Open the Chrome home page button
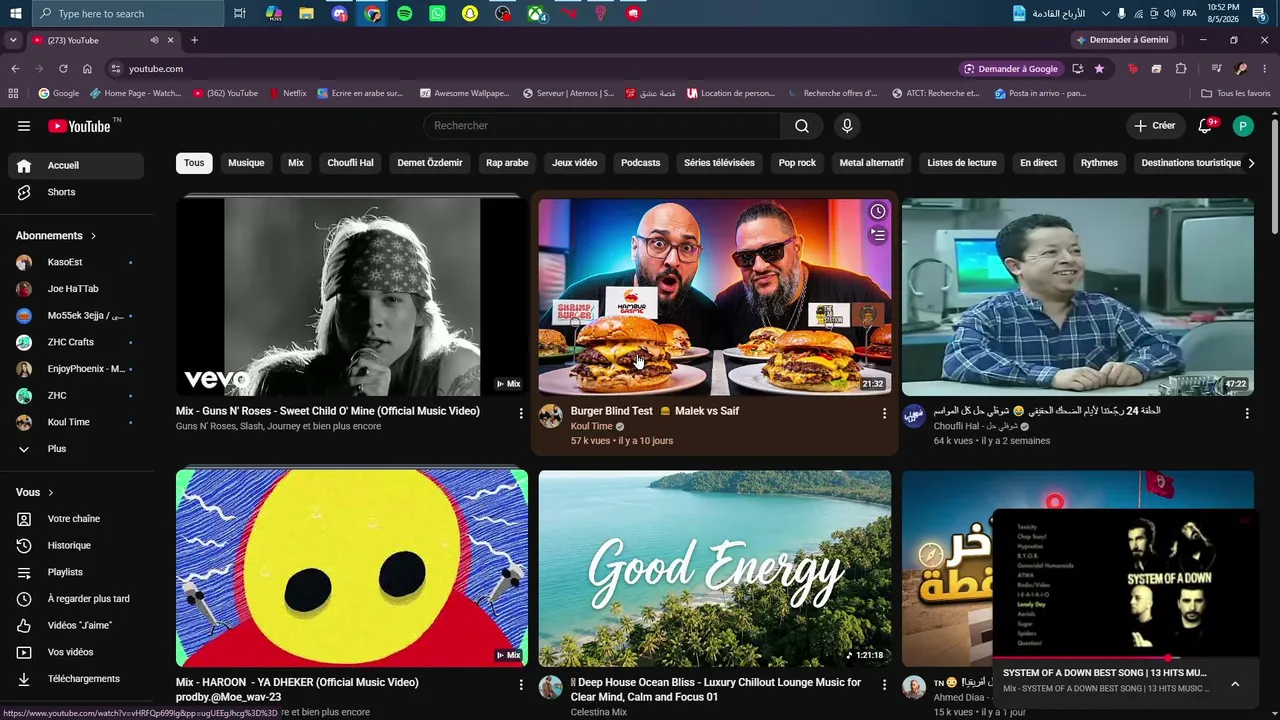1280x720 pixels. (x=87, y=69)
